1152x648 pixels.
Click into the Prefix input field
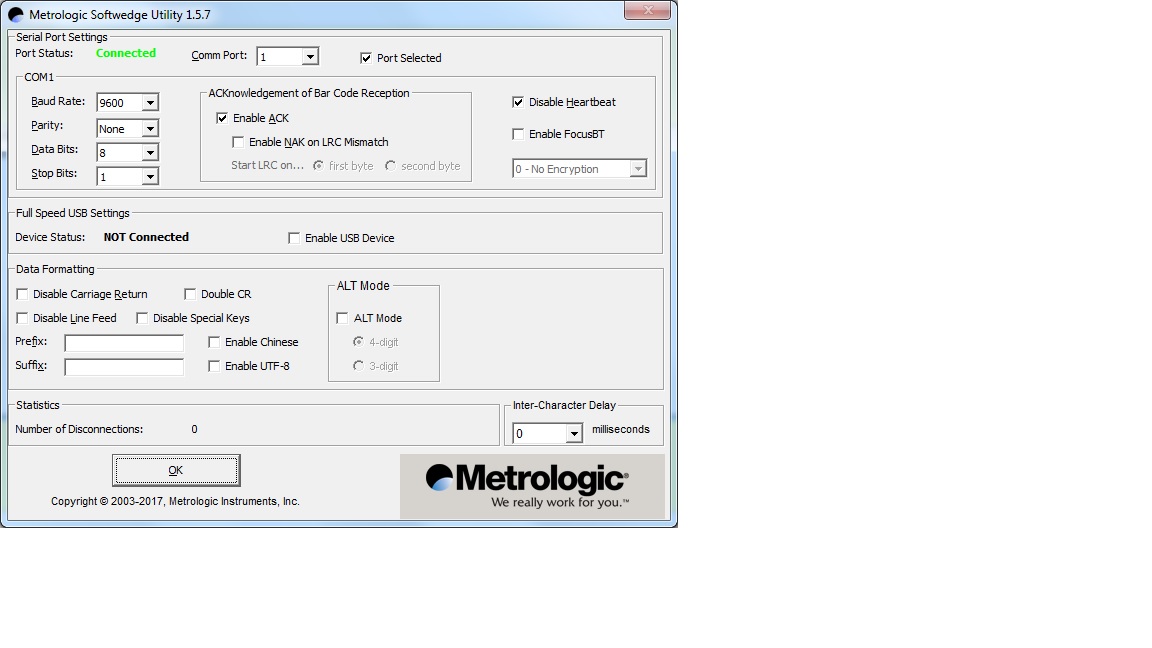click(x=124, y=343)
